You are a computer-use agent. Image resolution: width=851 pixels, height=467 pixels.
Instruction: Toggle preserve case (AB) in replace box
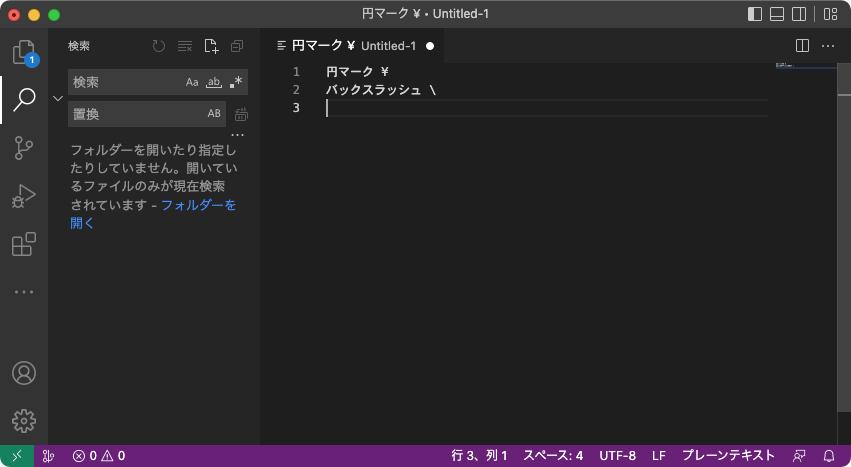point(214,114)
